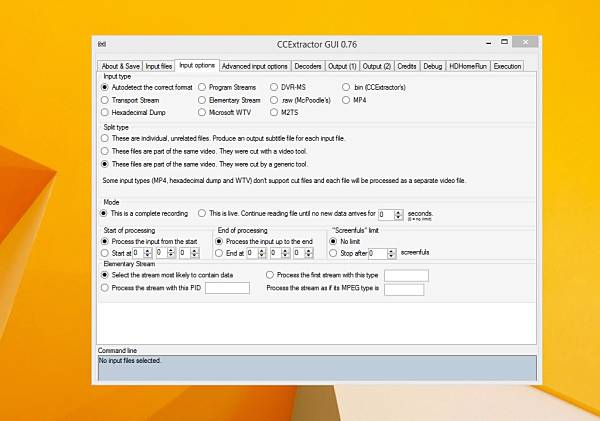Viewport: 600px width, 421px height.
Task: Click the PID text input field
Action: click(x=227, y=288)
